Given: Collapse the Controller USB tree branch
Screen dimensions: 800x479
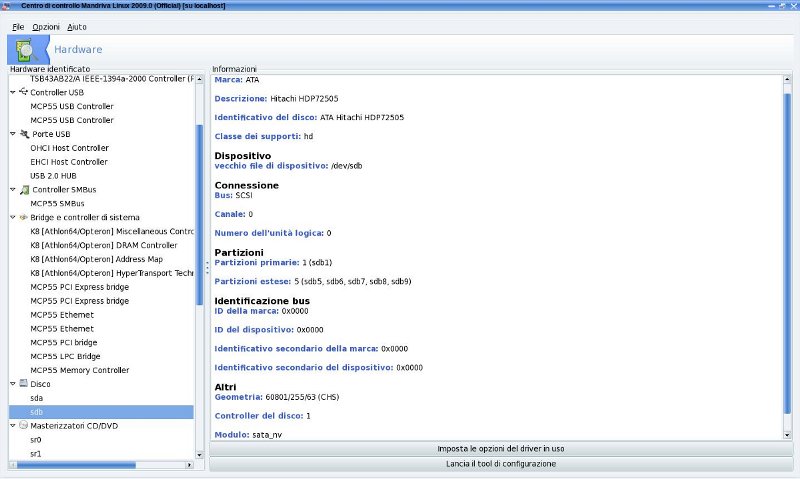Looking at the screenshot, I should [12, 92].
